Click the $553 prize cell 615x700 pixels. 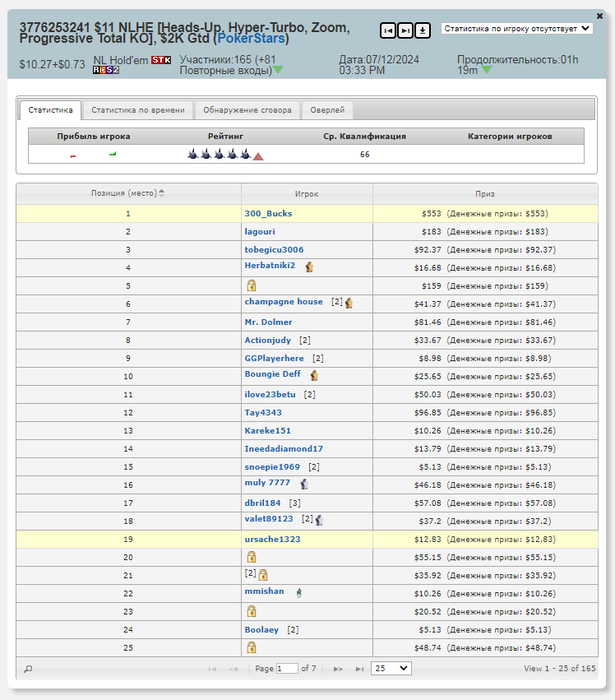(485, 213)
